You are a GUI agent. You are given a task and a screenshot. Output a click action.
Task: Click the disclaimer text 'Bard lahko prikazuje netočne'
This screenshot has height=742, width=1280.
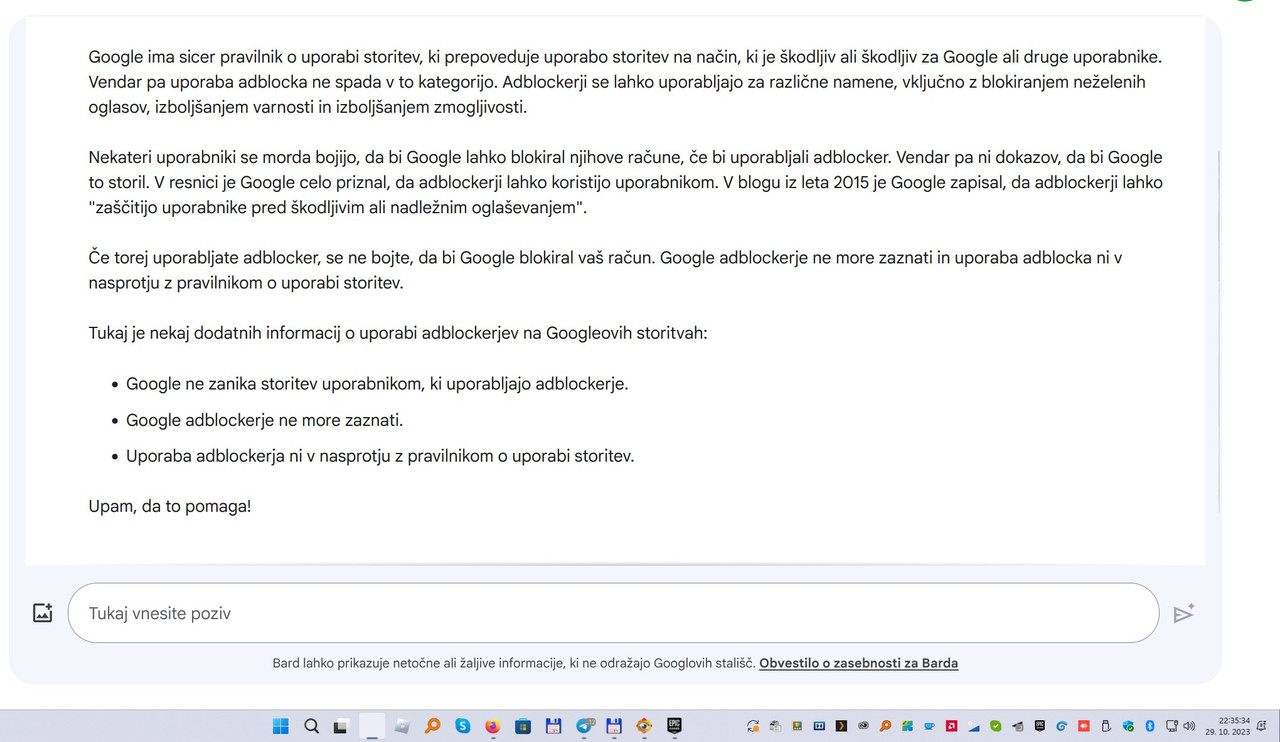[x=514, y=663]
